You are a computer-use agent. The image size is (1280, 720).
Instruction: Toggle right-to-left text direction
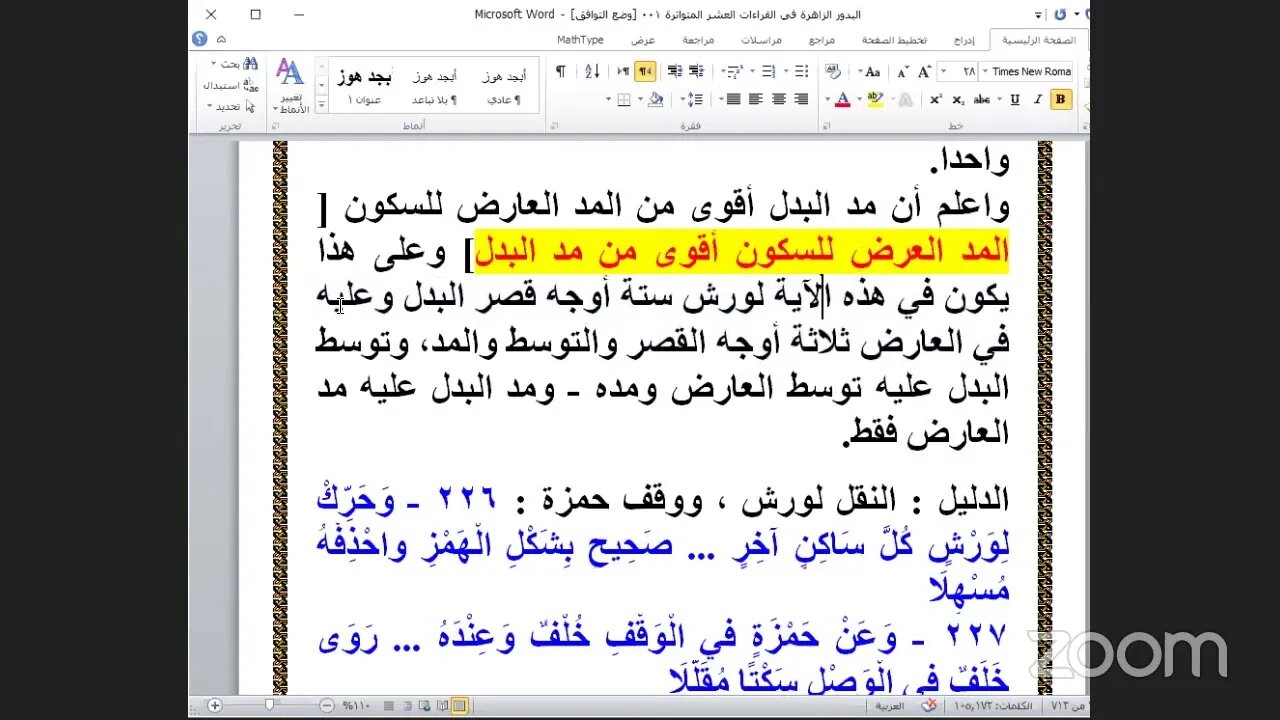(645, 71)
